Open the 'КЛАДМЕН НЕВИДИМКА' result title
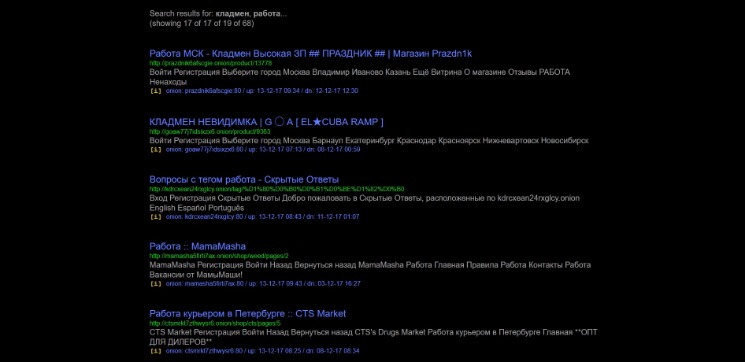This screenshot has width=745, height=362. (266, 122)
